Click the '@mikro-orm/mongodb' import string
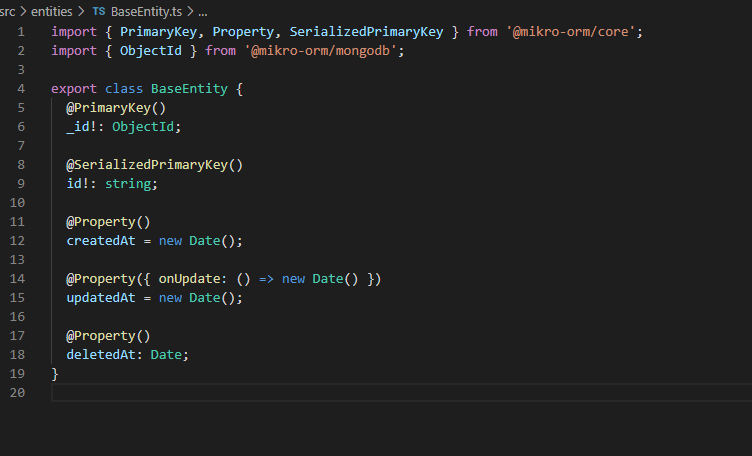Image resolution: width=752 pixels, height=456 pixels. (321, 51)
